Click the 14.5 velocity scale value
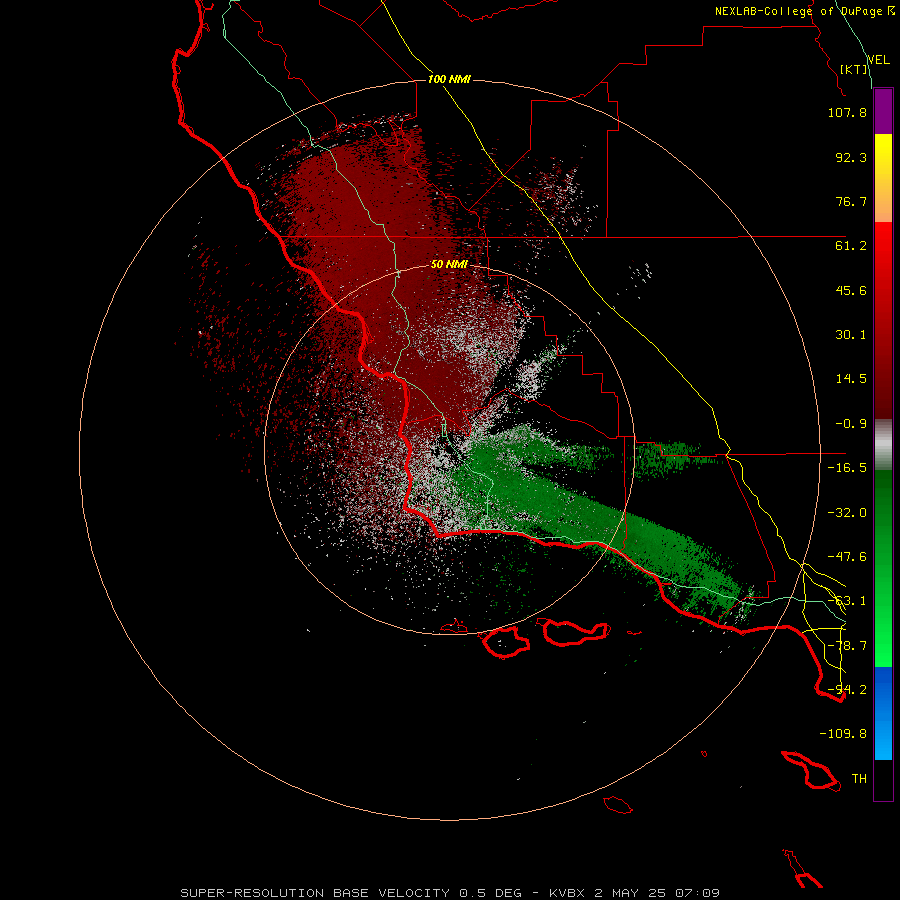Image resolution: width=900 pixels, height=900 pixels. pyautogui.click(x=851, y=379)
